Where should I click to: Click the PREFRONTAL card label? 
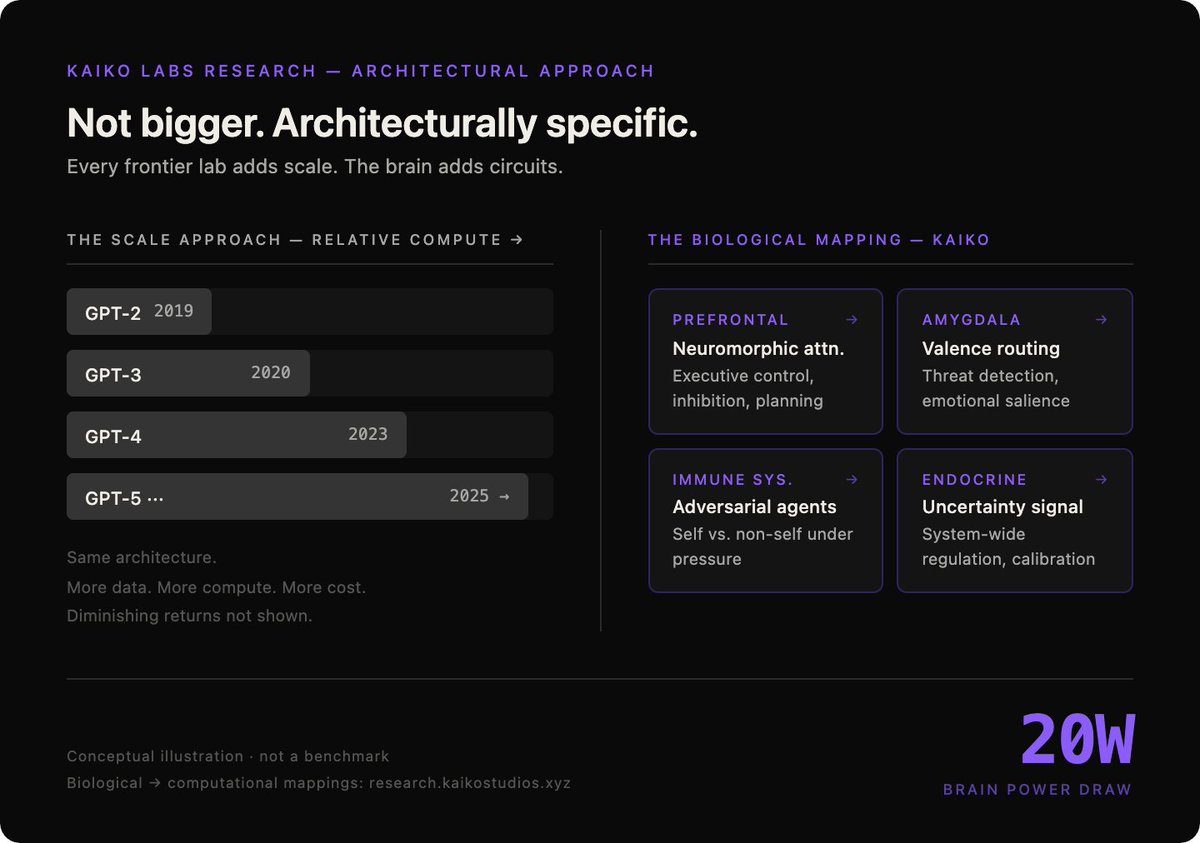(730, 320)
